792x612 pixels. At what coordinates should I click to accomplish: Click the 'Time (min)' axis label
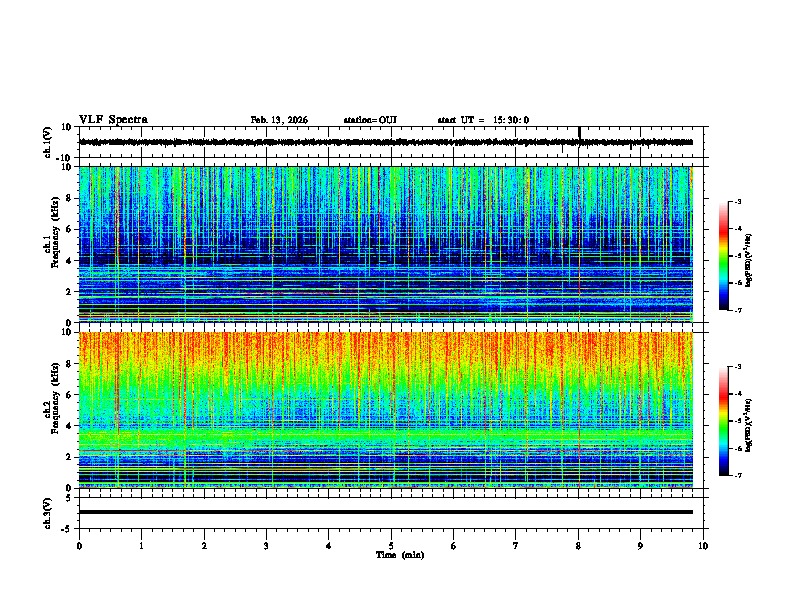coord(400,555)
